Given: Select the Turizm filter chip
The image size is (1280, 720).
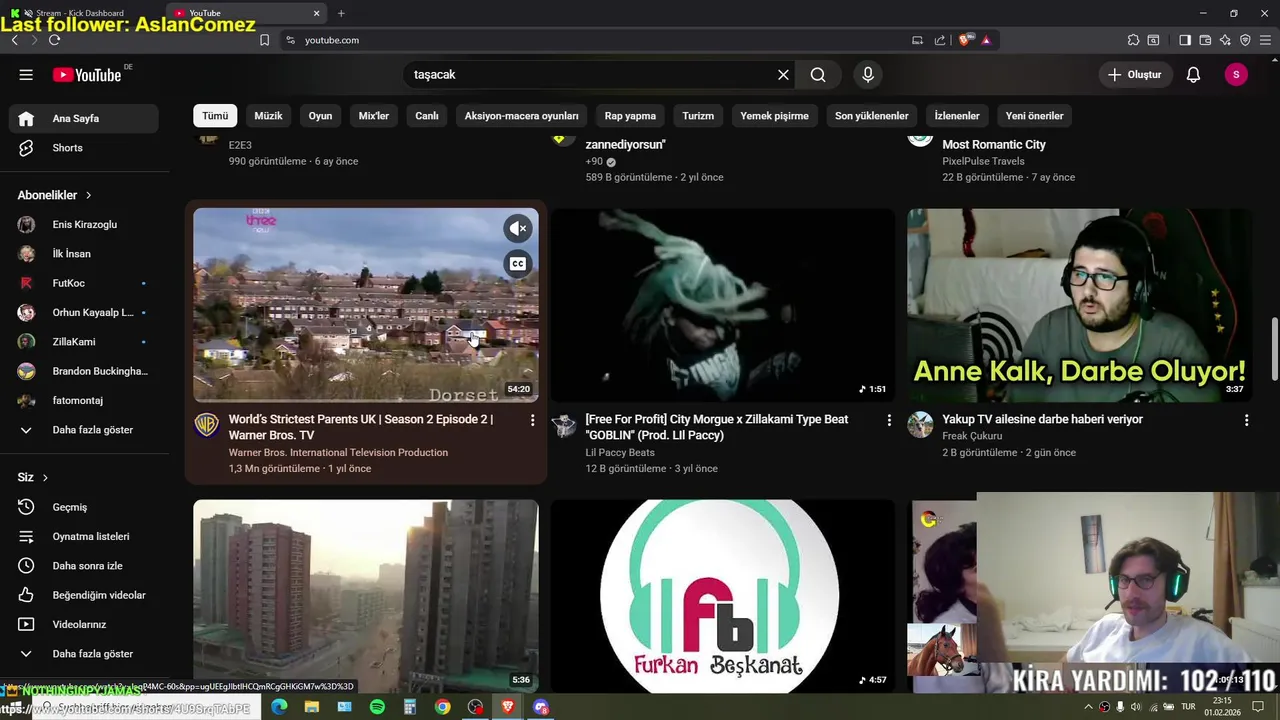Looking at the screenshot, I should [698, 116].
